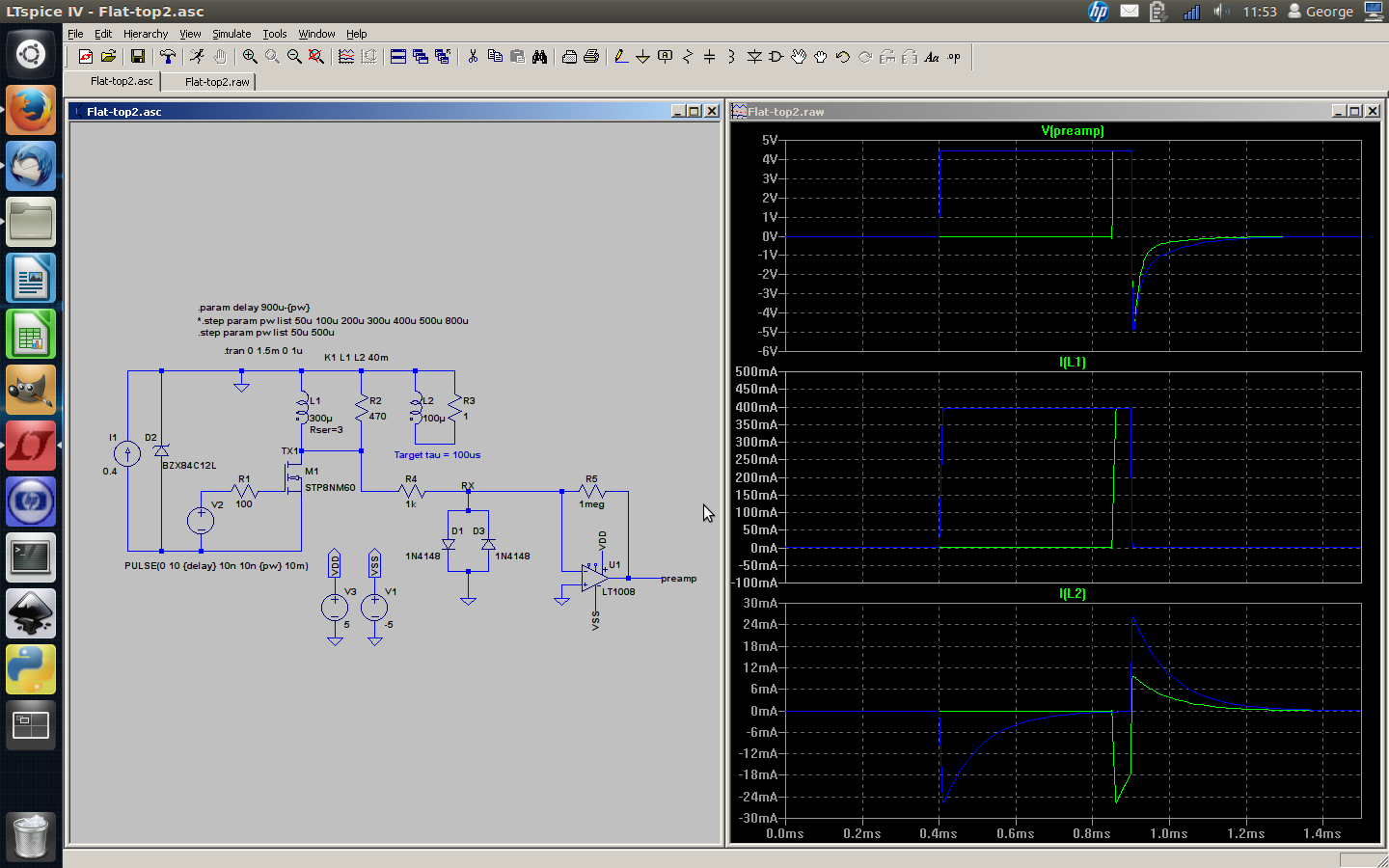Click the V(preamp) trace label
The height and width of the screenshot is (868, 1389).
[x=1073, y=131]
